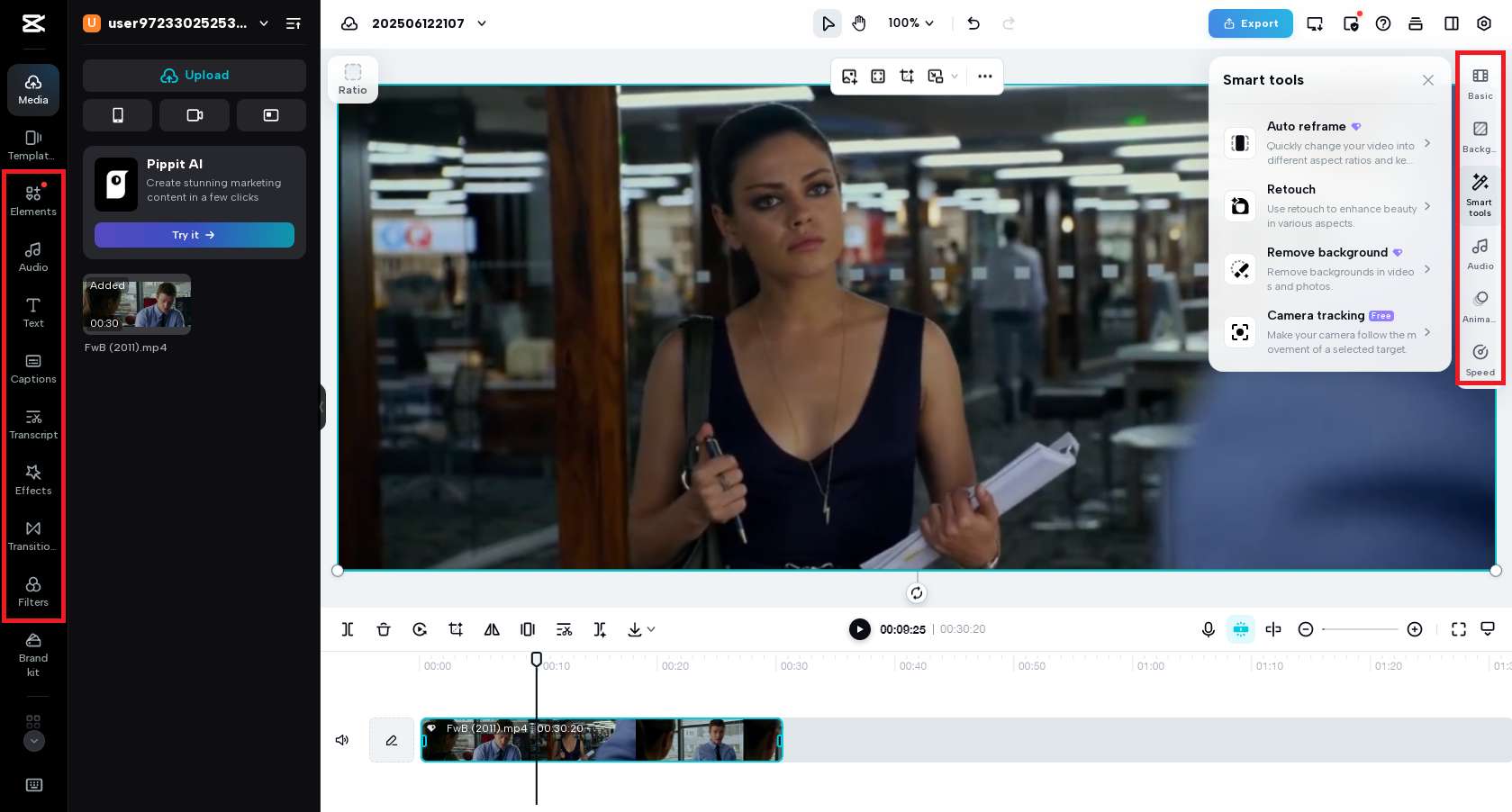The height and width of the screenshot is (812, 1512).
Task: Start voiceover recording with the microphone icon
Action: coord(1209,629)
